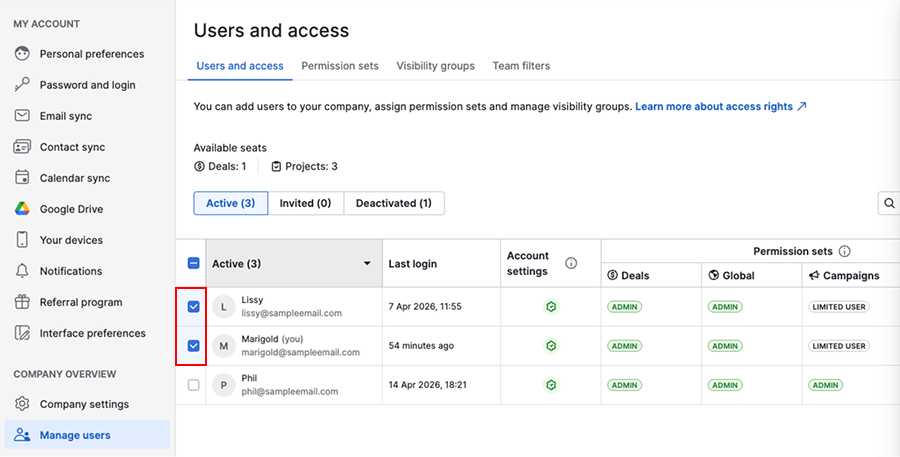This screenshot has width=900, height=457.
Task: Click Phil's account settings shield icon
Action: pos(550,385)
